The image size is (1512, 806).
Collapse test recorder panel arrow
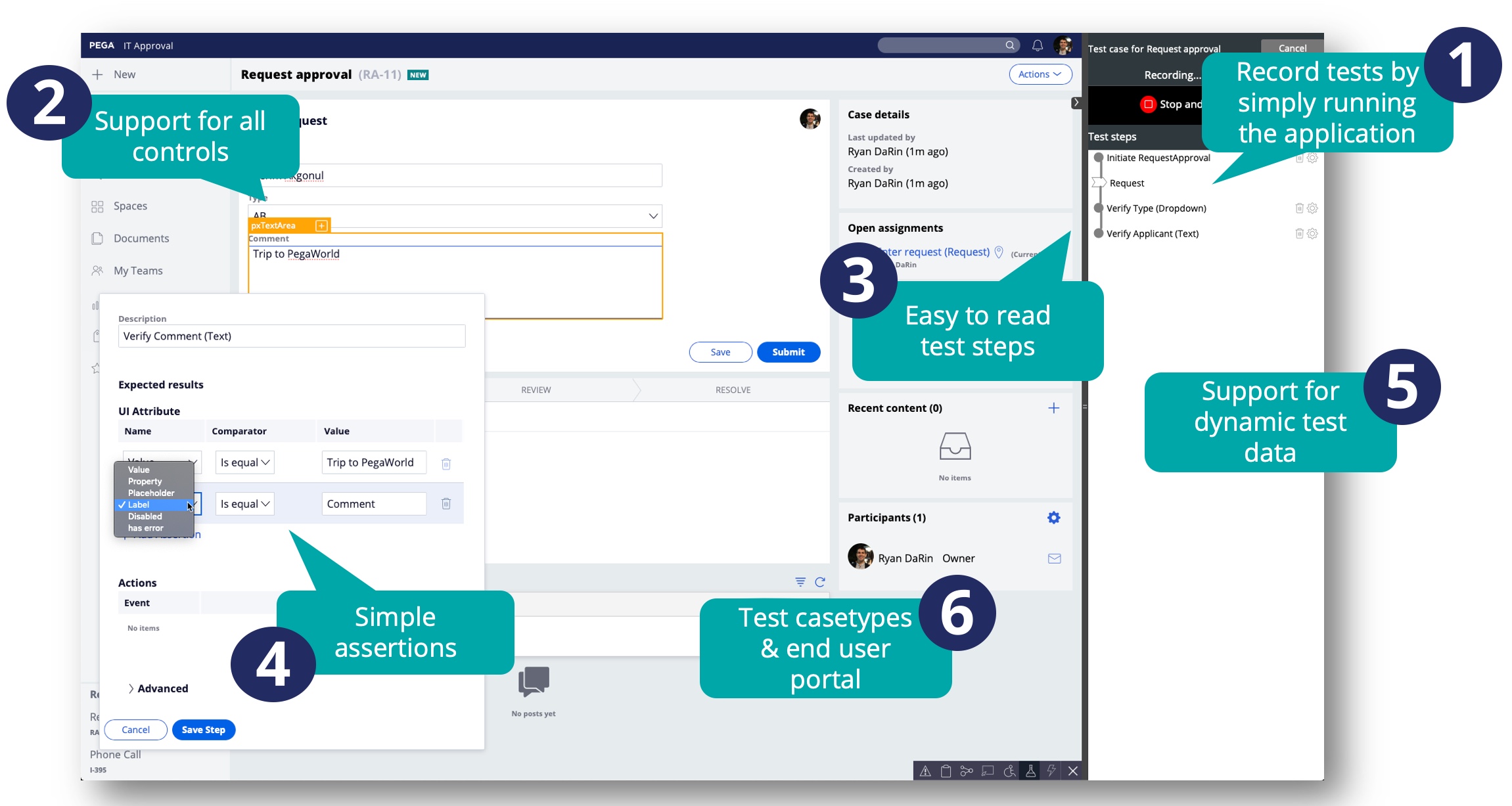point(1076,102)
